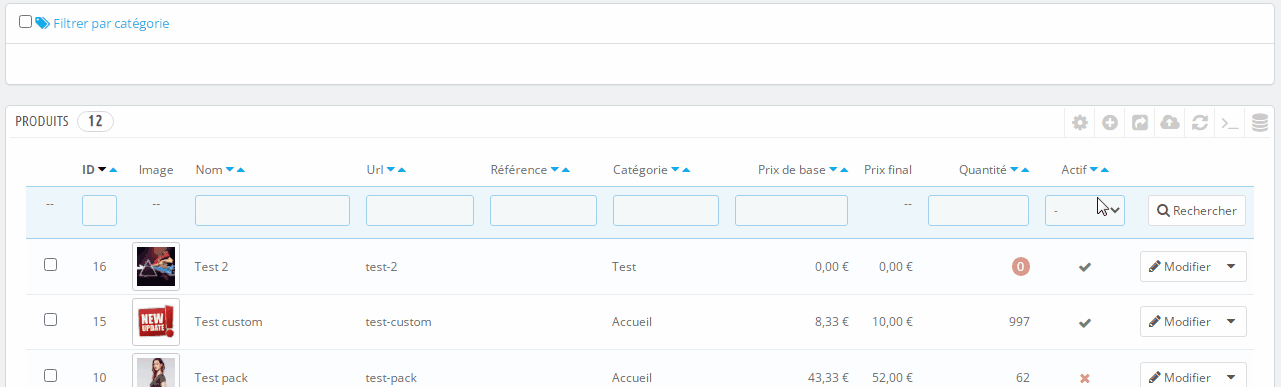Add a new product with plus icon

point(1110,123)
